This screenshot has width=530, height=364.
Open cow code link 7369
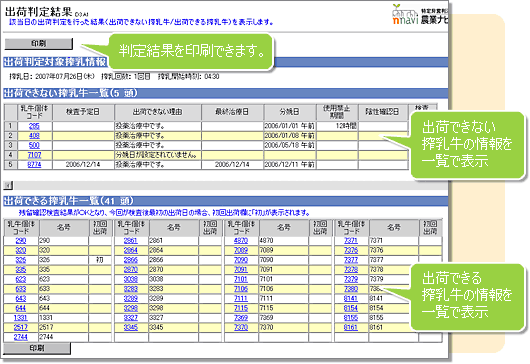(241, 318)
